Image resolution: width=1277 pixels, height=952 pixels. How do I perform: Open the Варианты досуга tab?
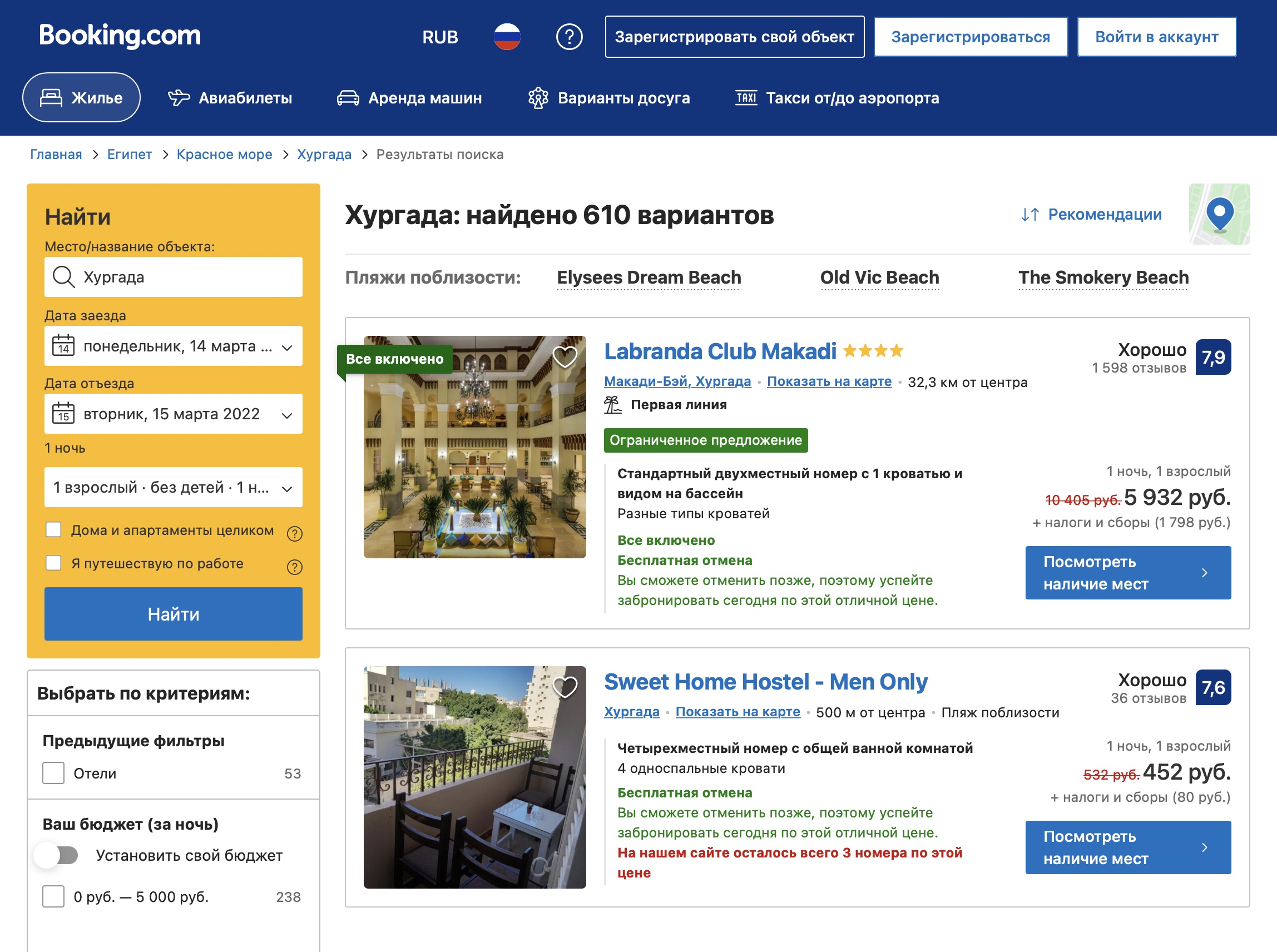609,98
